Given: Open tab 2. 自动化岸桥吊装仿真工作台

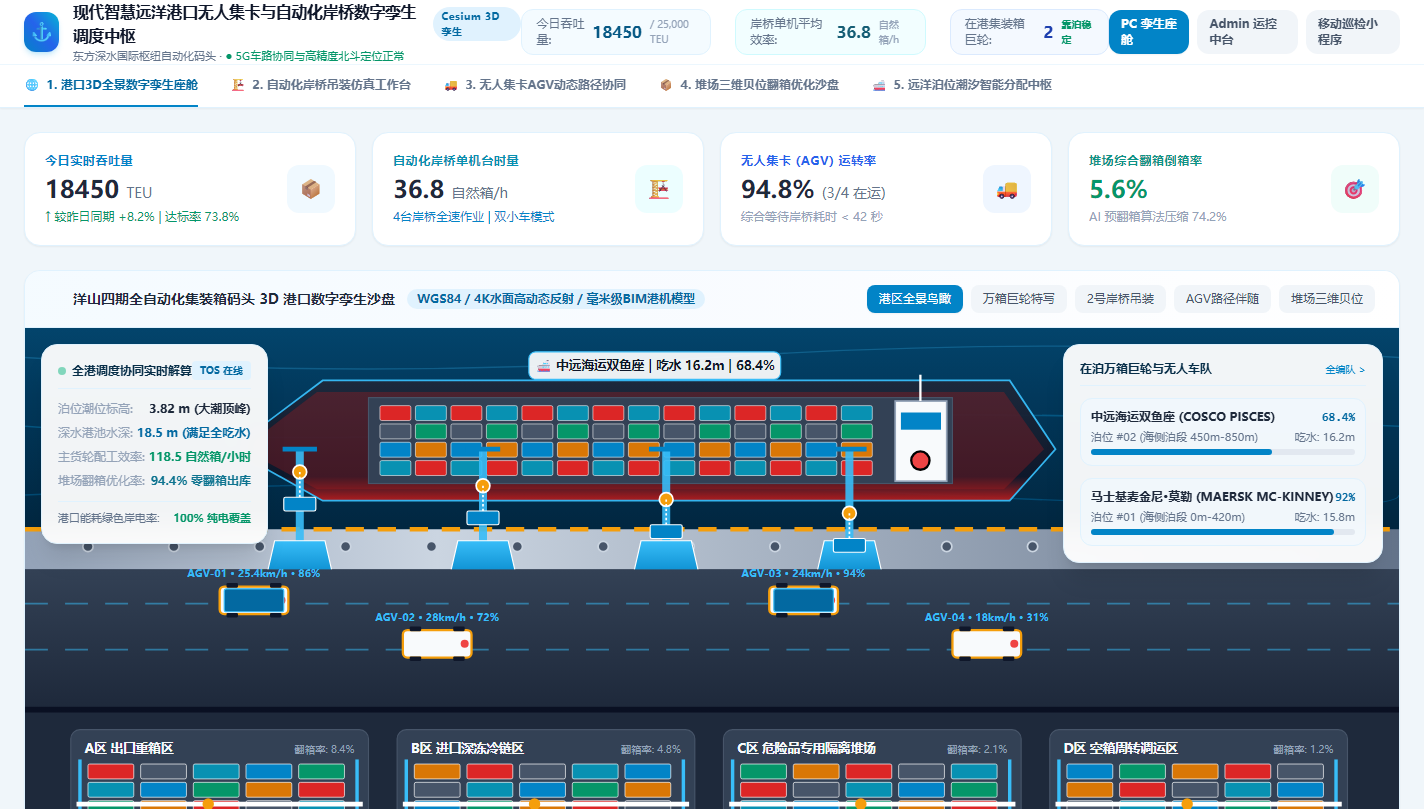Looking at the screenshot, I should click(321, 85).
